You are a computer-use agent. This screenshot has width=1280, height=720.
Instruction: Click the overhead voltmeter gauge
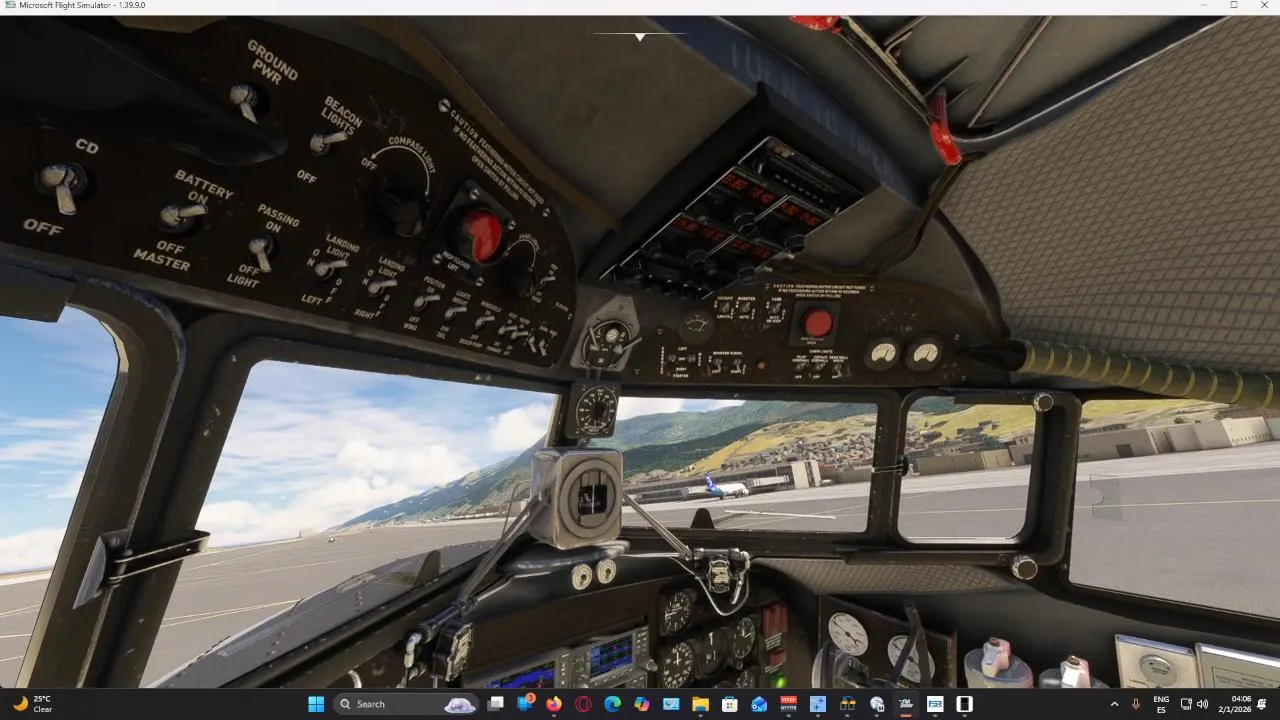click(695, 325)
